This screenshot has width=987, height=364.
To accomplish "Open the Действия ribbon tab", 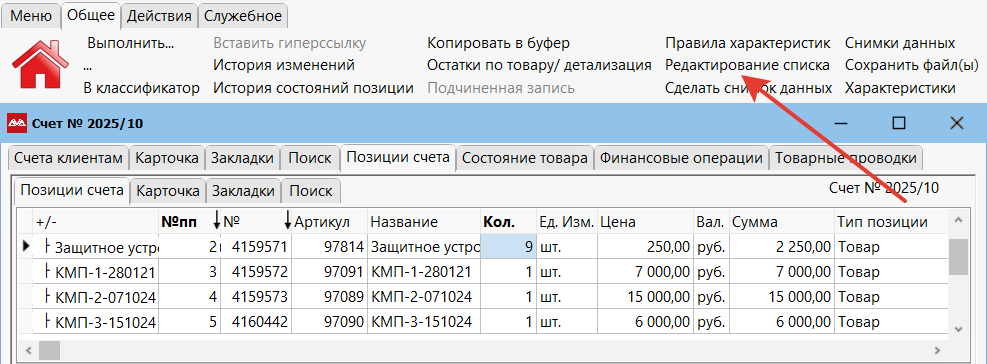I will 159,16.
